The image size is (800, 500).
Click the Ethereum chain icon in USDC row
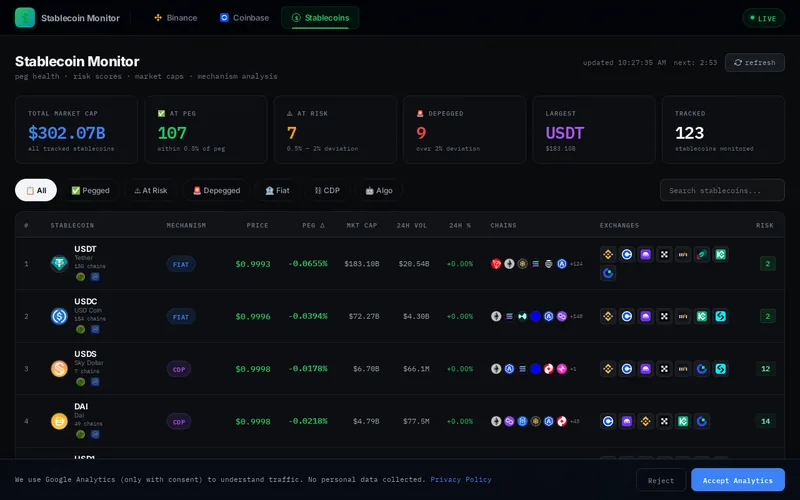(496, 316)
